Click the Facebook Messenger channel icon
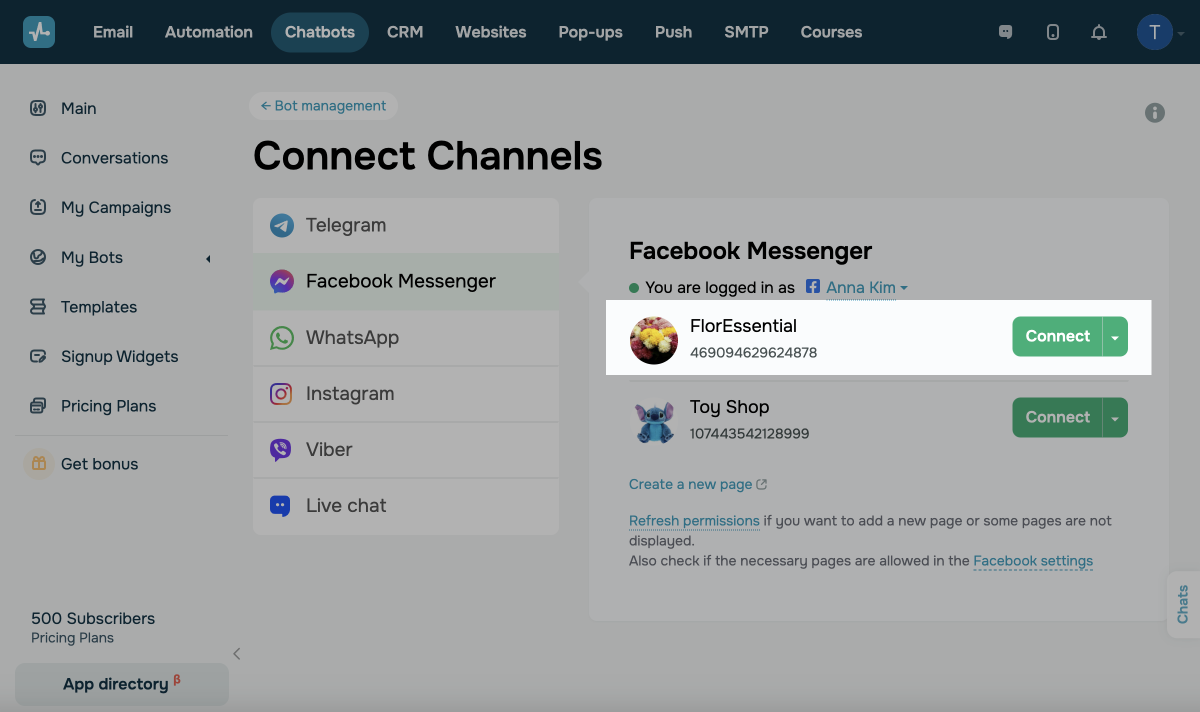 pyautogui.click(x=282, y=281)
